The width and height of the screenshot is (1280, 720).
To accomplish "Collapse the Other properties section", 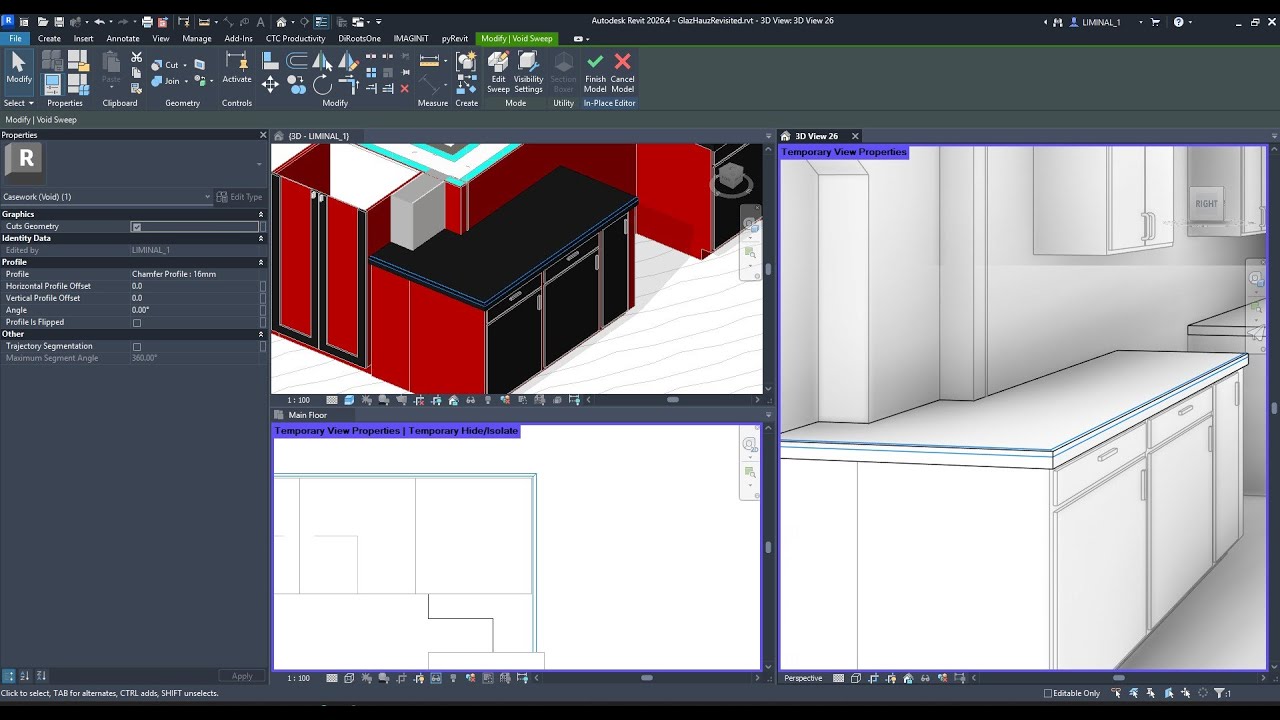I will click(x=261, y=334).
